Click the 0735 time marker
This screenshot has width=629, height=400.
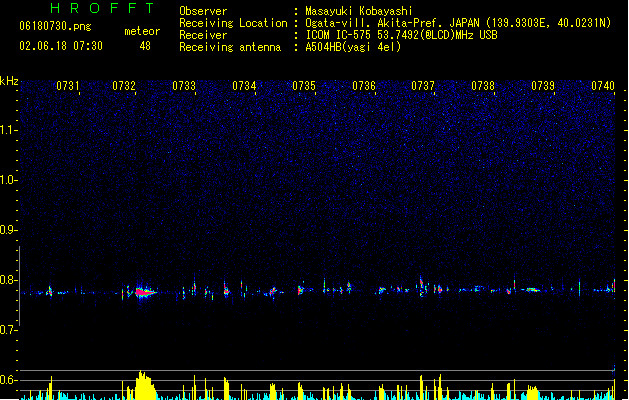click(304, 86)
